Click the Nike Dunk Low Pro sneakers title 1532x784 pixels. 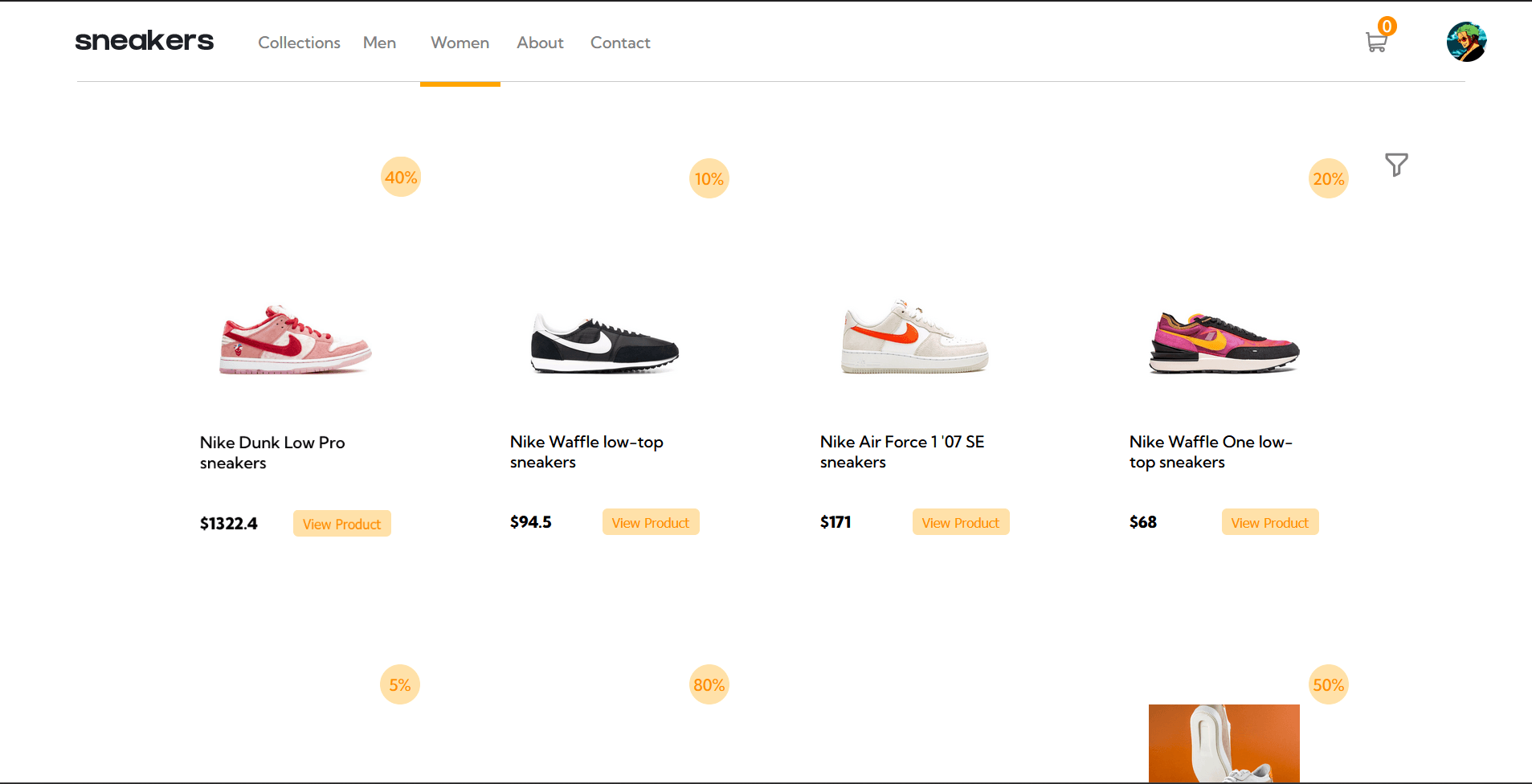272,453
